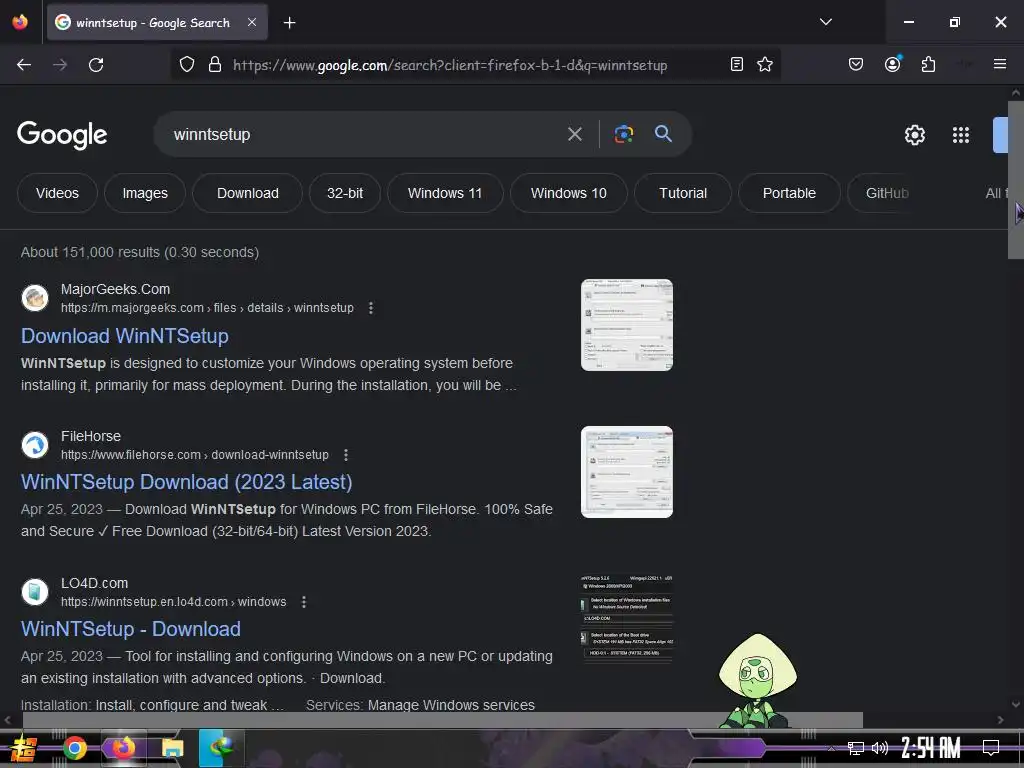Open the Start menu button
This screenshot has height=768, width=1024.
[24, 748]
